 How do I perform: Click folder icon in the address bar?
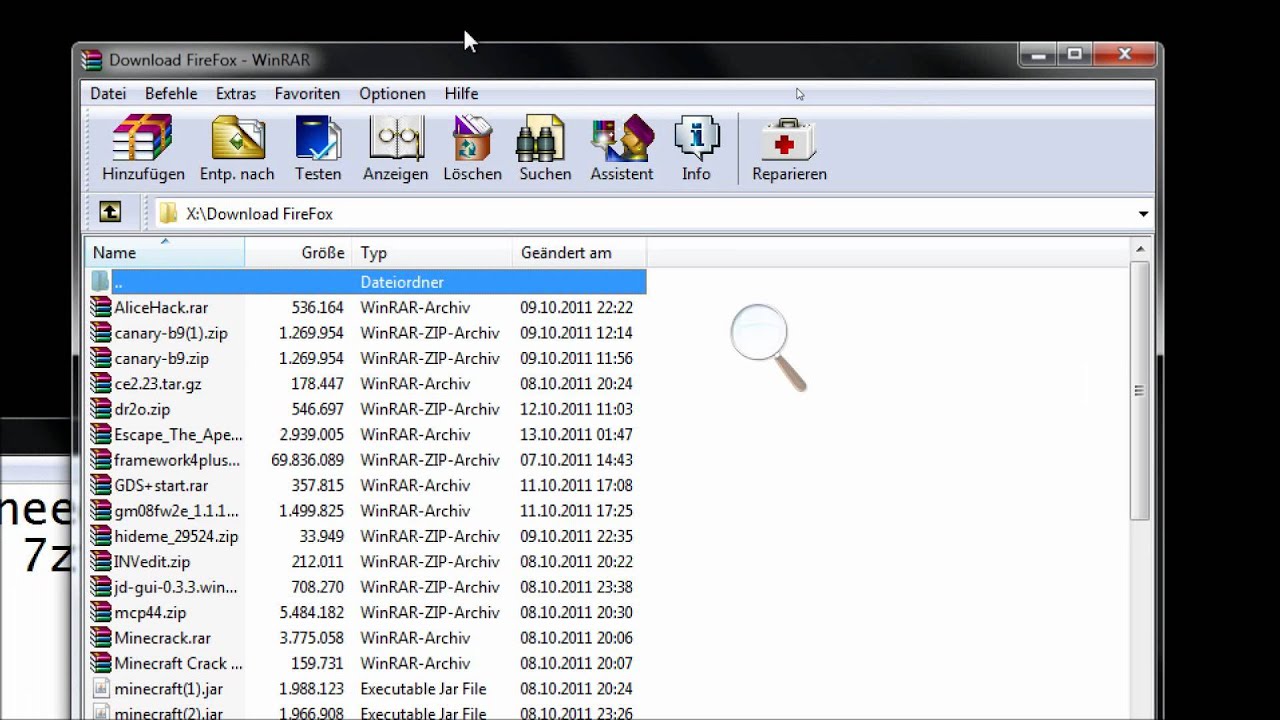(x=168, y=213)
